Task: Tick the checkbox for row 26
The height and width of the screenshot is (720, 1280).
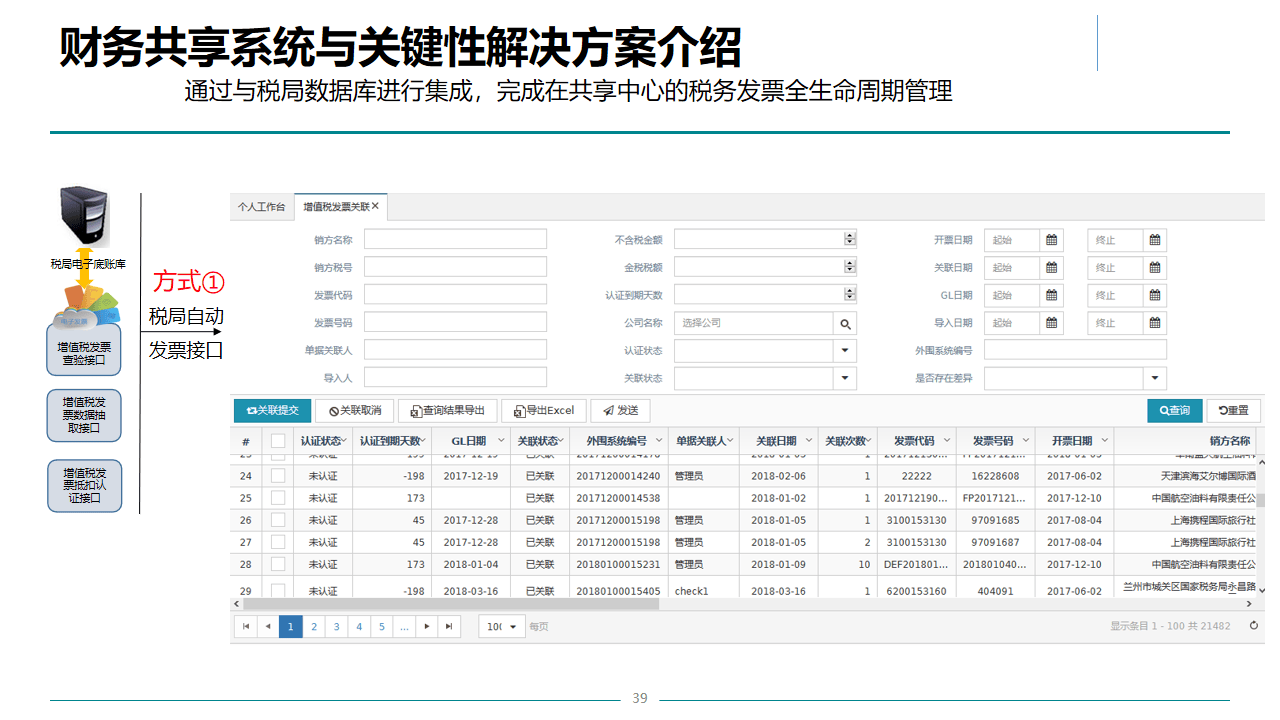Action: click(278, 520)
